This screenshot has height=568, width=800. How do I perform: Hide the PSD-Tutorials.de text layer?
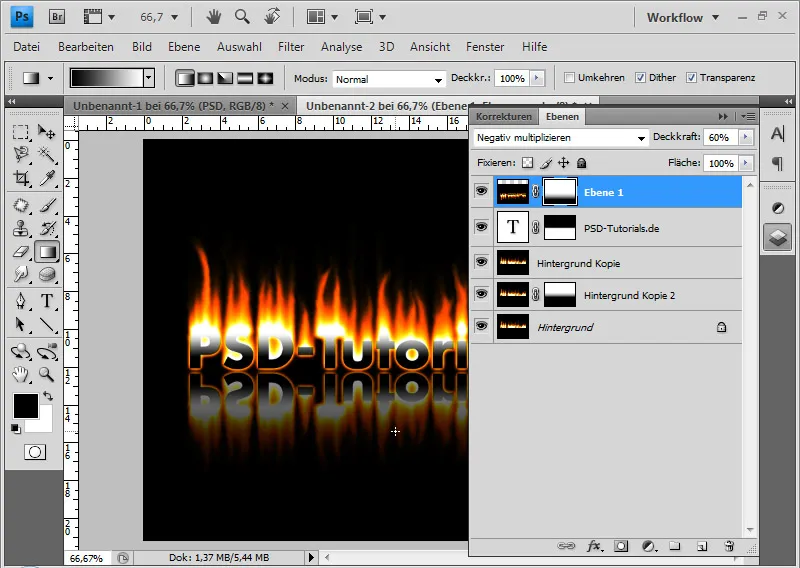coord(481,227)
